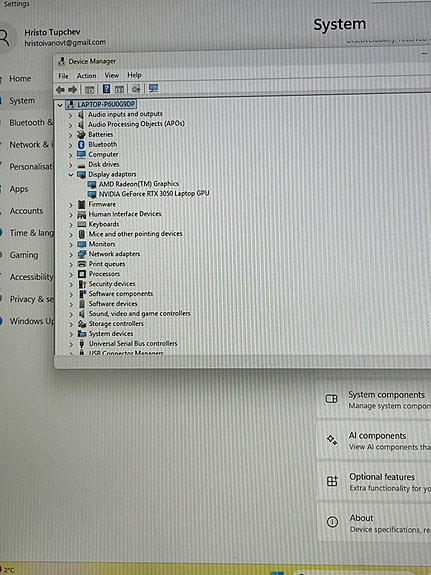Click the AI components sparkle icon
The width and height of the screenshot is (431, 575).
coord(332,439)
